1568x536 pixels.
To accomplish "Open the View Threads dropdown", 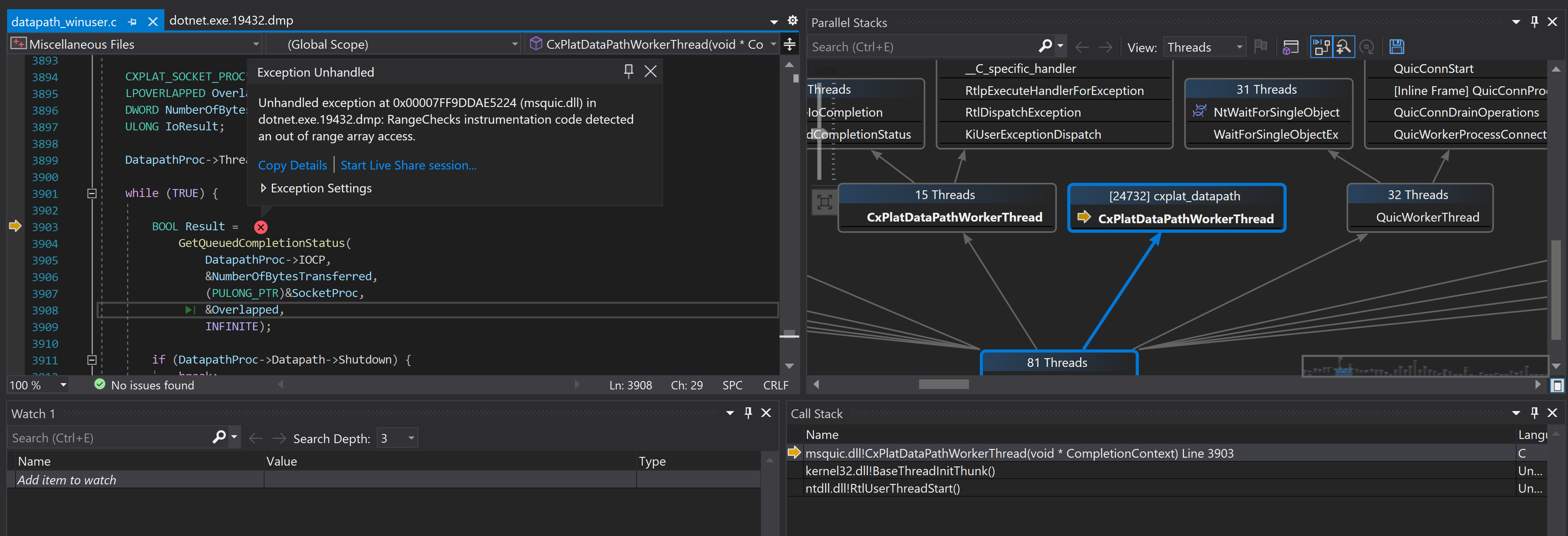I will (x=1204, y=47).
